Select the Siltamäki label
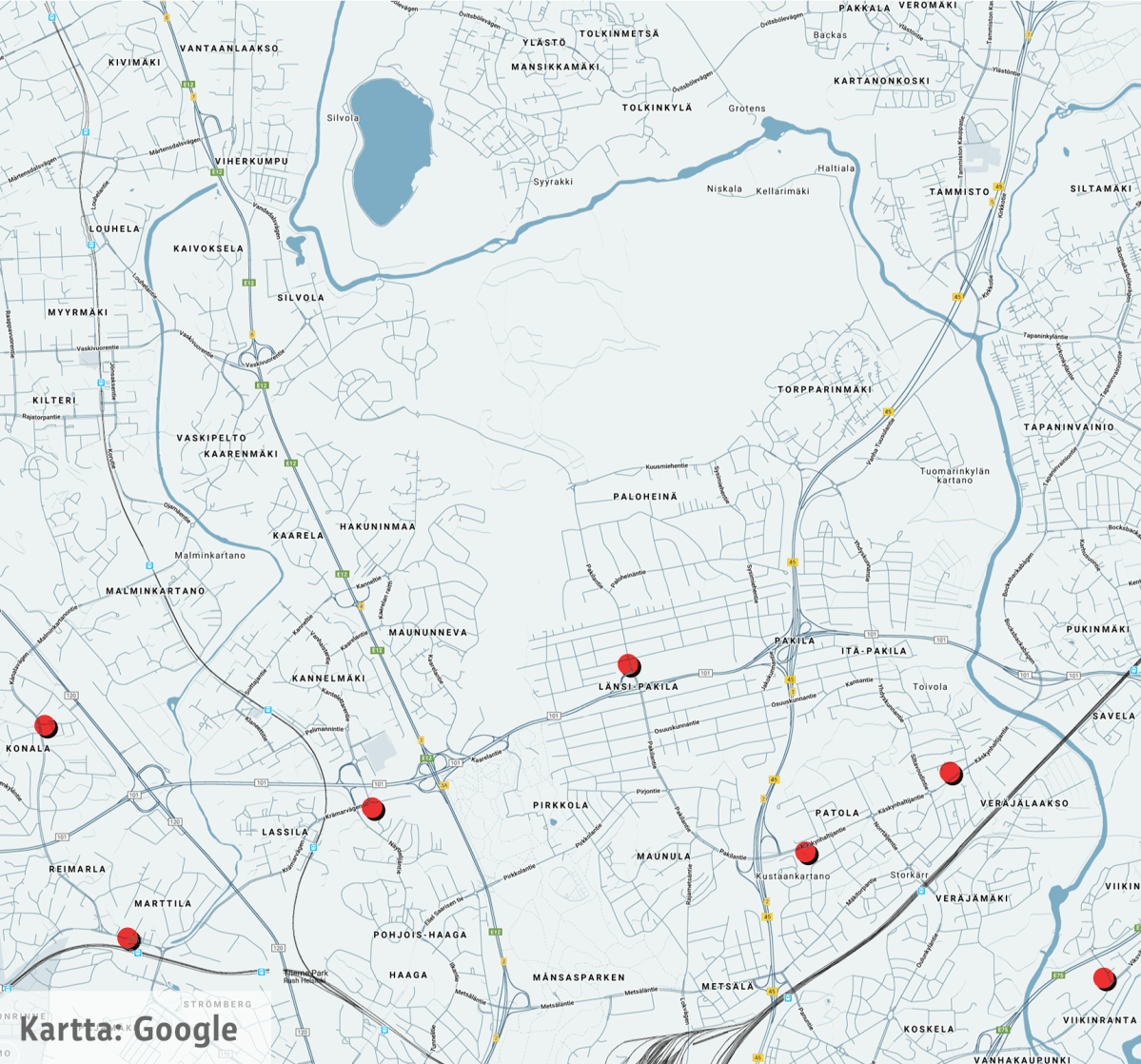The image size is (1141, 1064). pyautogui.click(x=1101, y=188)
